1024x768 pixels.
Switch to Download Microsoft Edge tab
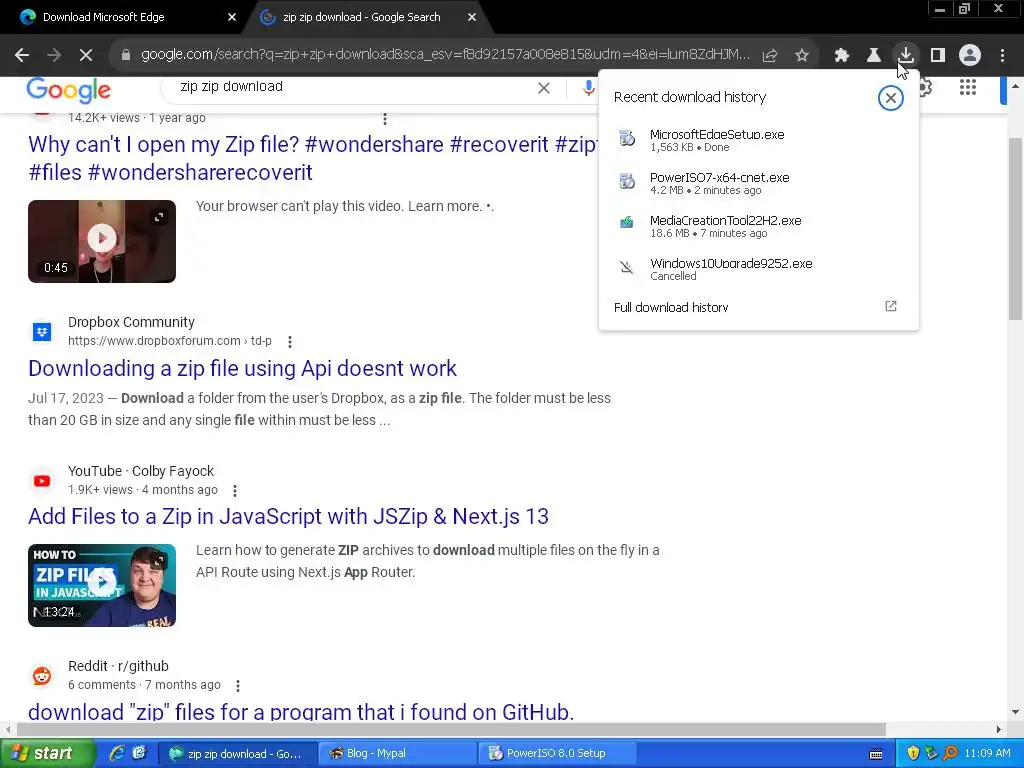pyautogui.click(x=124, y=17)
